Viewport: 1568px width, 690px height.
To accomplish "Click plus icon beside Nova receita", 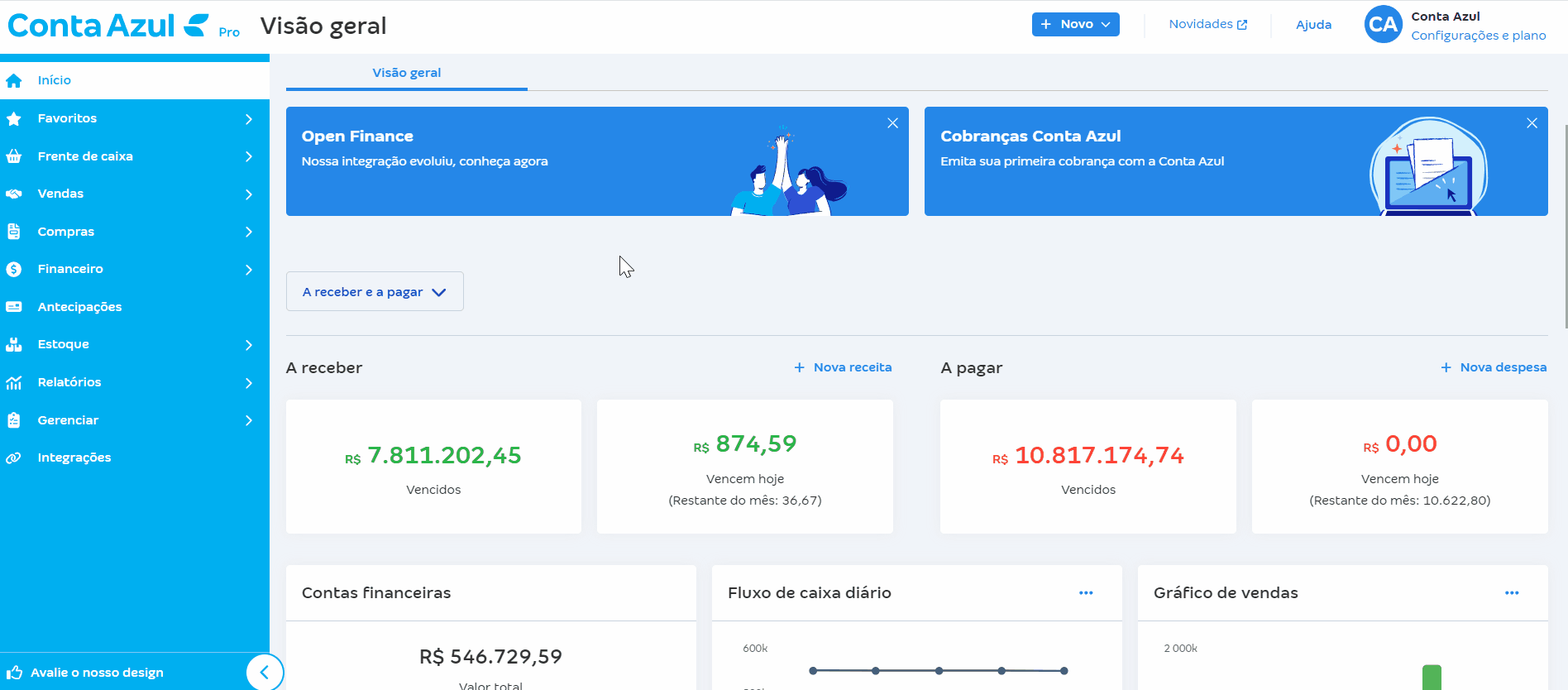I will click(799, 367).
